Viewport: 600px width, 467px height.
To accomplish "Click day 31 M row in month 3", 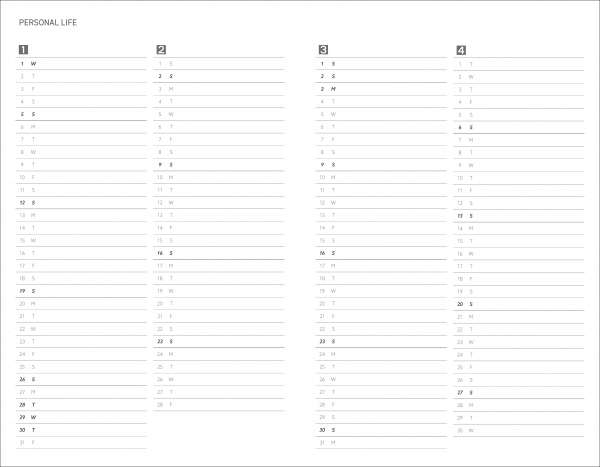I will pyautogui.click(x=381, y=443).
